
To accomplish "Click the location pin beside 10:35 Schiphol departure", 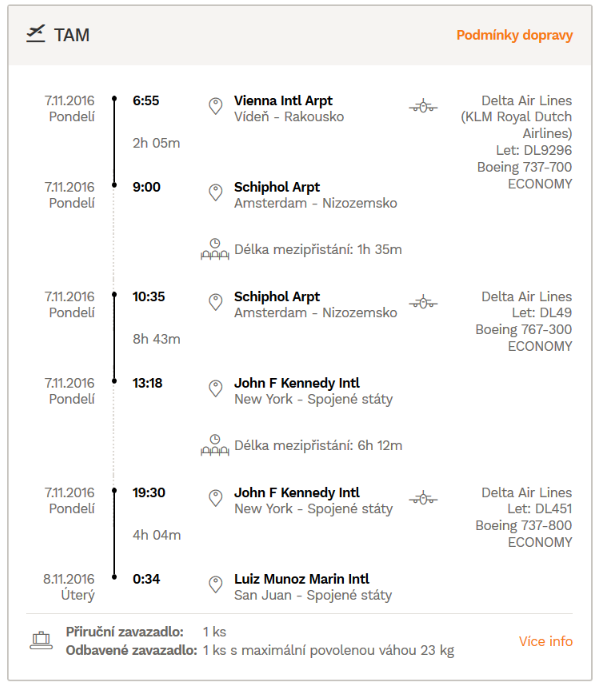I will [215, 302].
